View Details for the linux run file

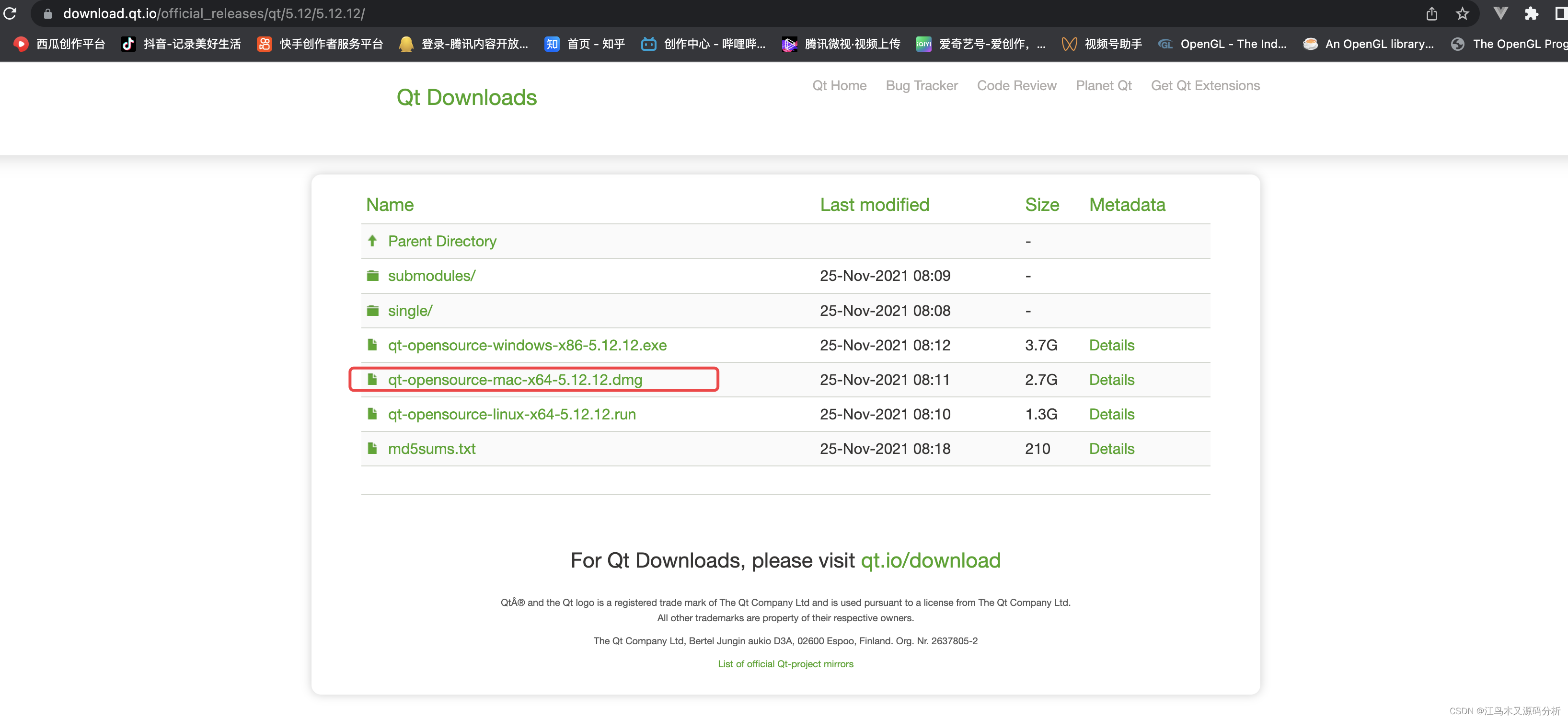[x=1111, y=415]
